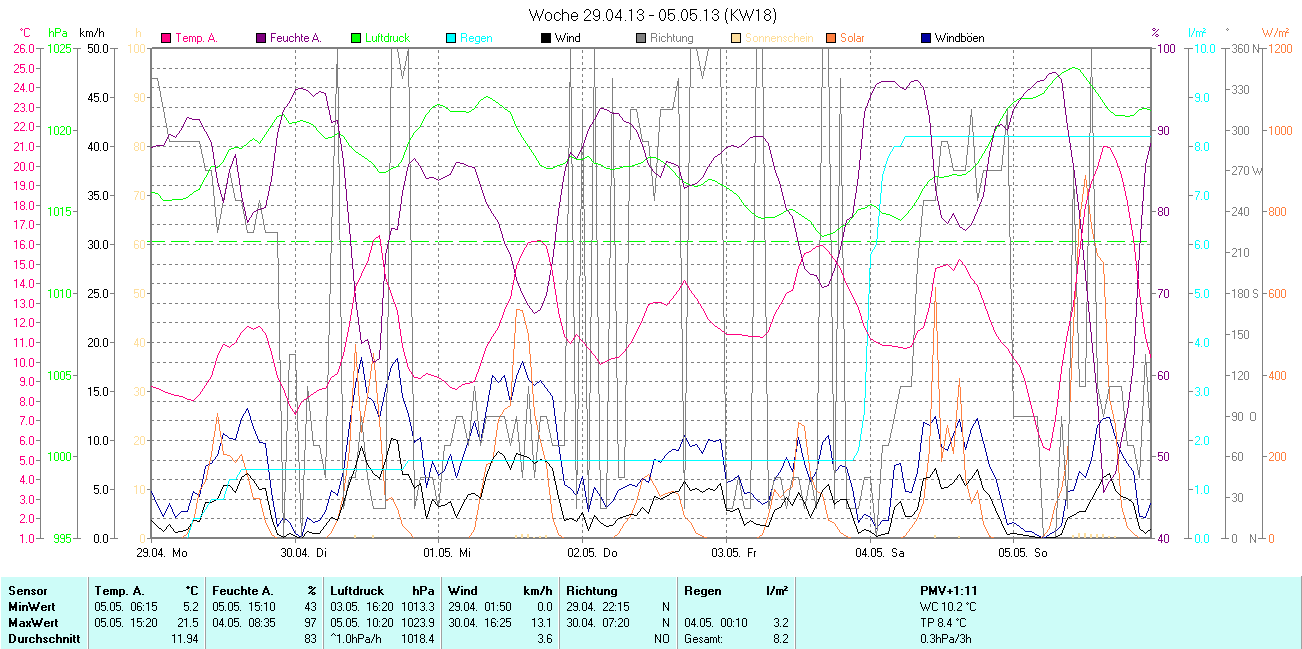Click the maximum wind value '13.1'
This screenshot has height=649, width=1302.
[543, 623]
